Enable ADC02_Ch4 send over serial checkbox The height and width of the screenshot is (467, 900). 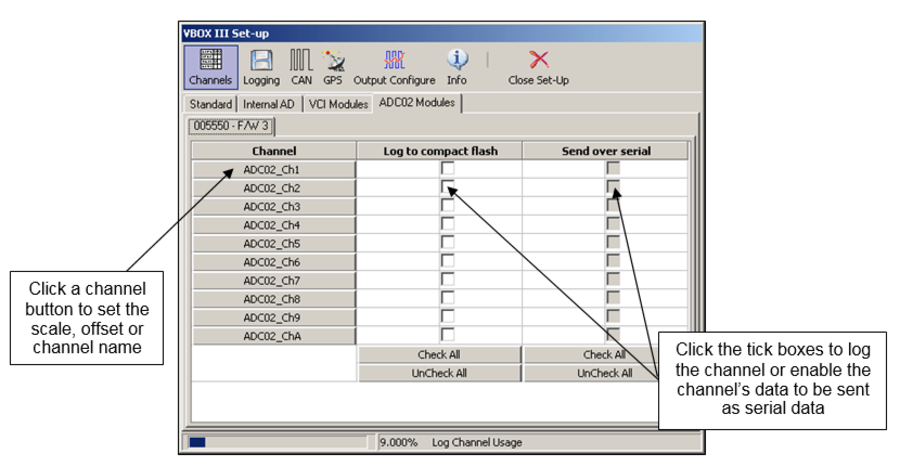pos(613,224)
